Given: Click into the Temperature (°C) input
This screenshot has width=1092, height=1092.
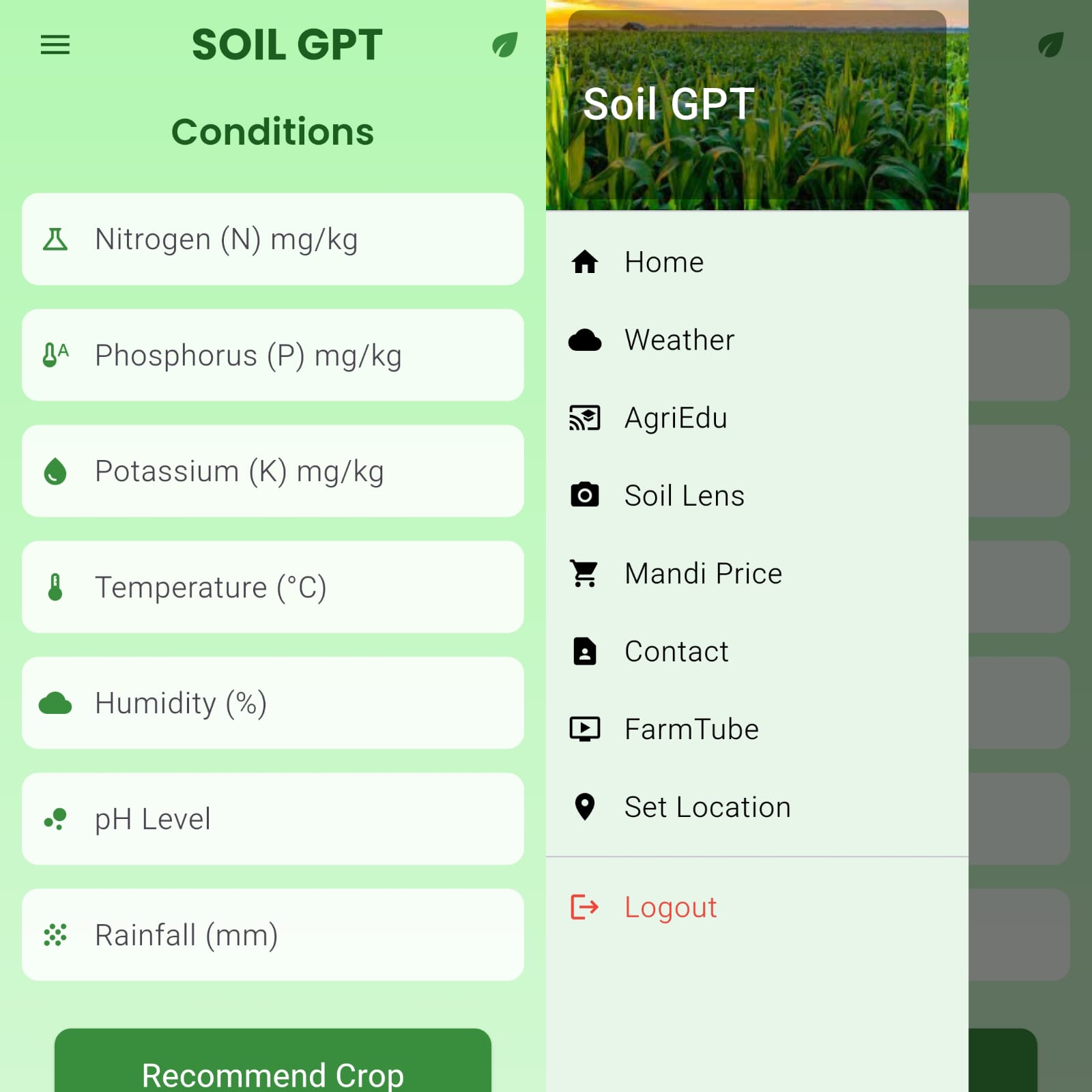Looking at the screenshot, I should click(273, 588).
